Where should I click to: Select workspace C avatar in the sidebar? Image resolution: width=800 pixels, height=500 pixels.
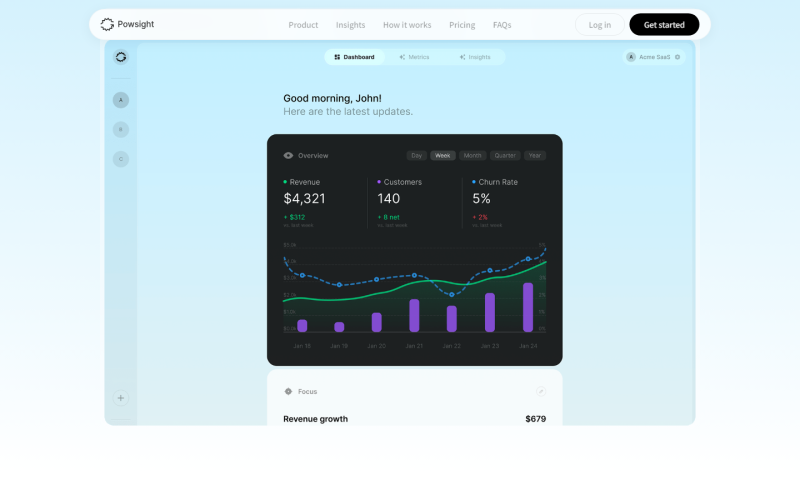121,159
